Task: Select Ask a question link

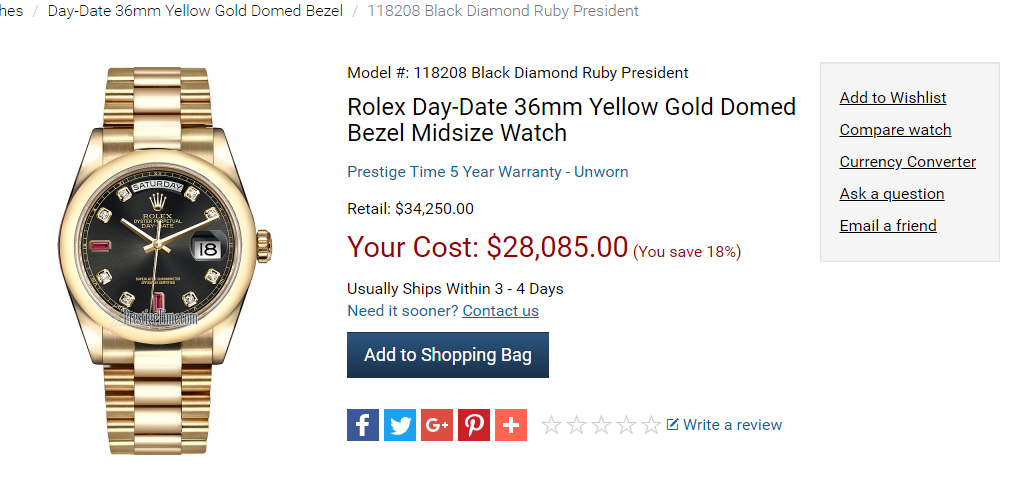Action: tap(892, 194)
